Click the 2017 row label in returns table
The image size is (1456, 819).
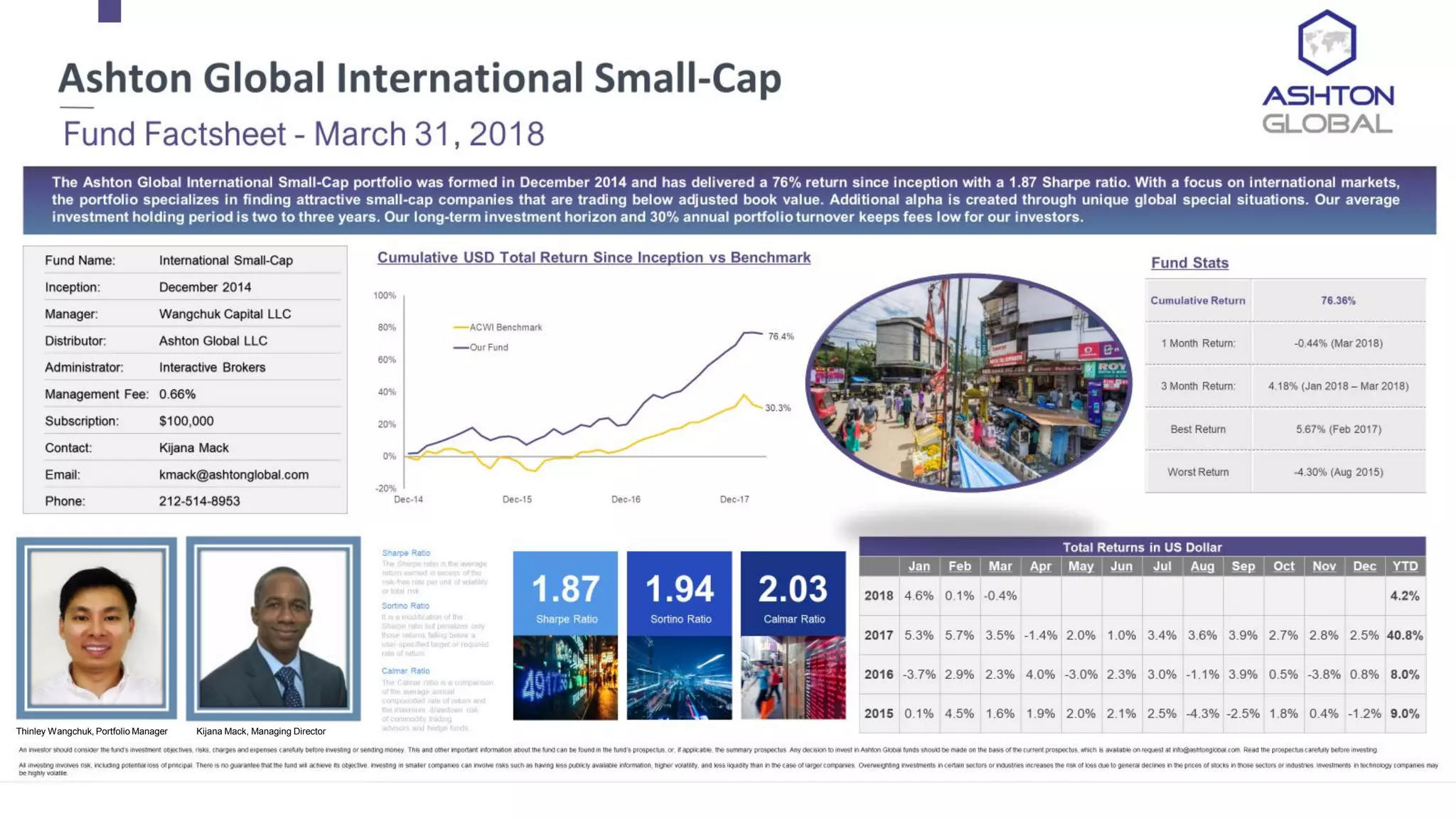pos(879,636)
